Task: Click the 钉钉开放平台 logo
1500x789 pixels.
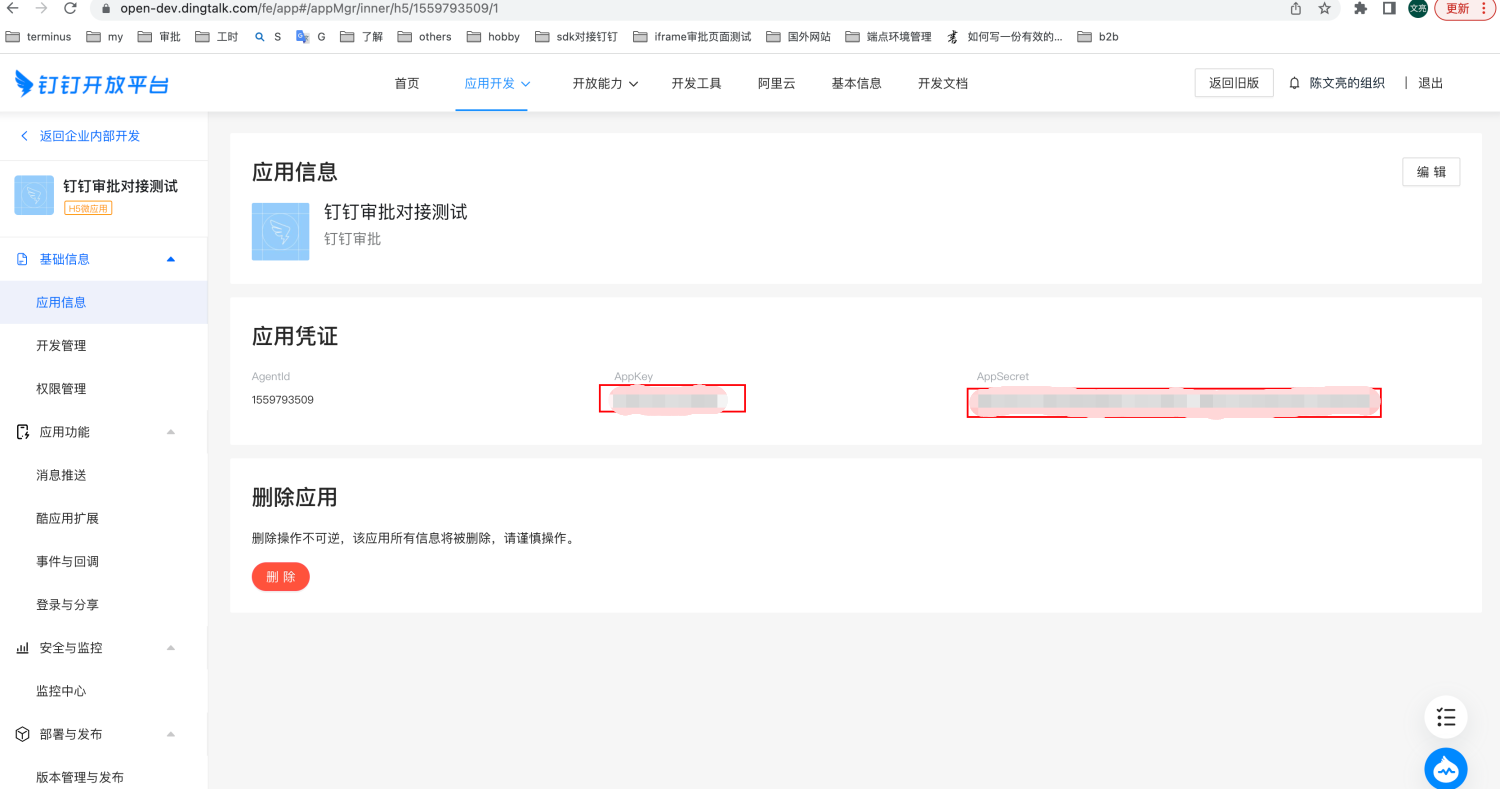Action: click(92, 83)
